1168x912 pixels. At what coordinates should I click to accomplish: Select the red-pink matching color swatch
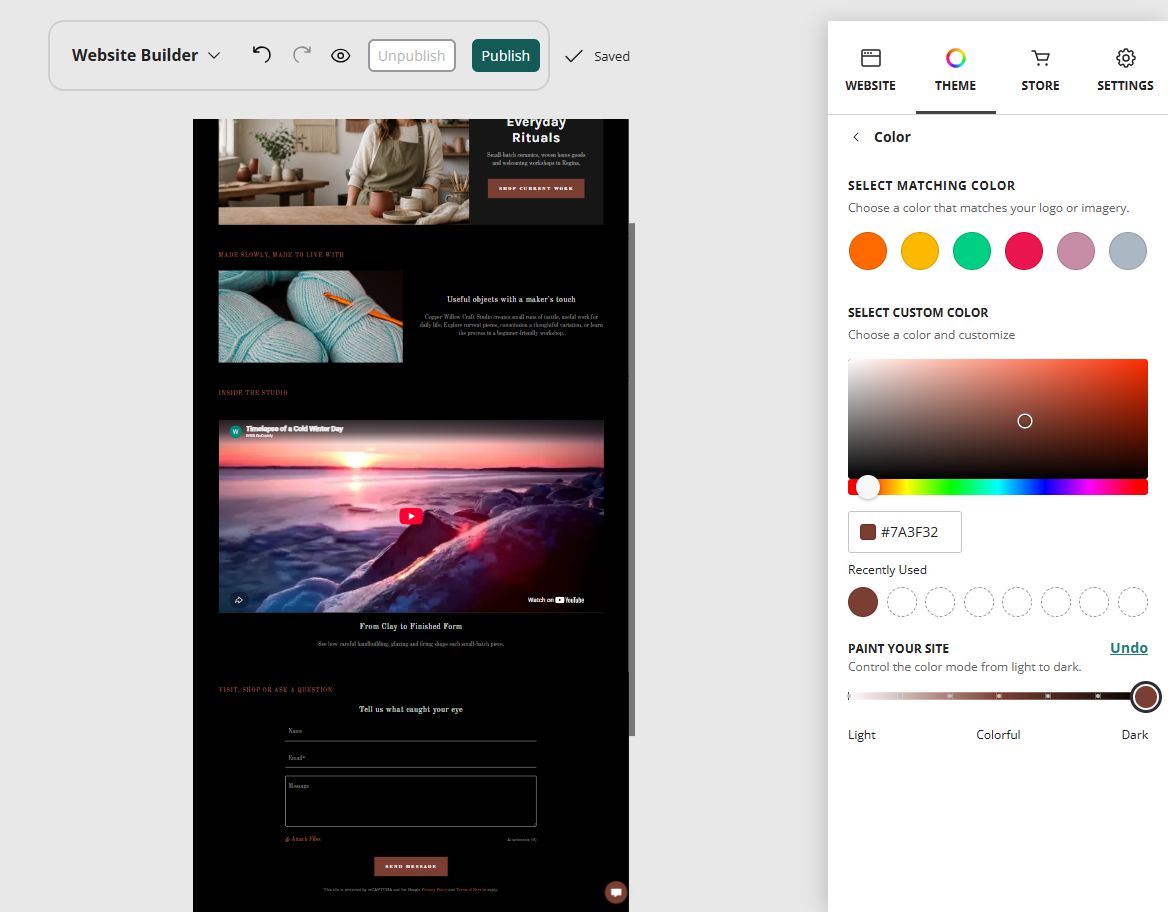1023,250
